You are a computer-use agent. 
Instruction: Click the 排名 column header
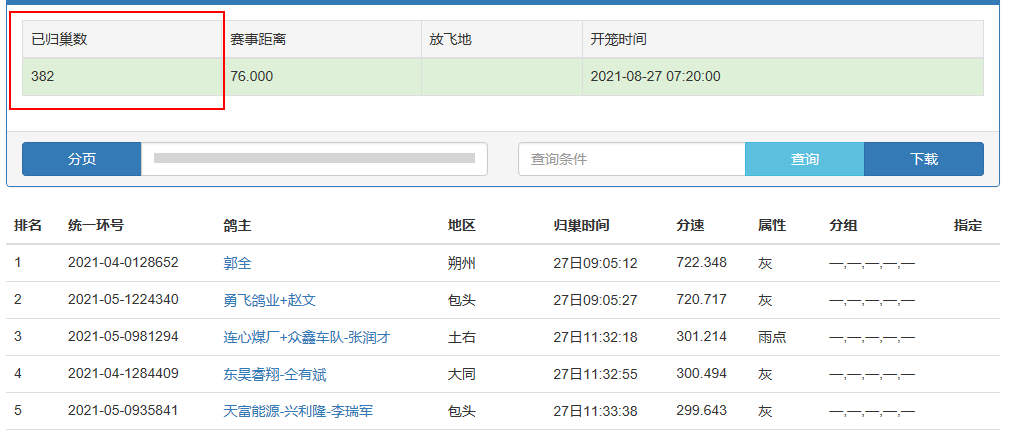tap(27, 226)
